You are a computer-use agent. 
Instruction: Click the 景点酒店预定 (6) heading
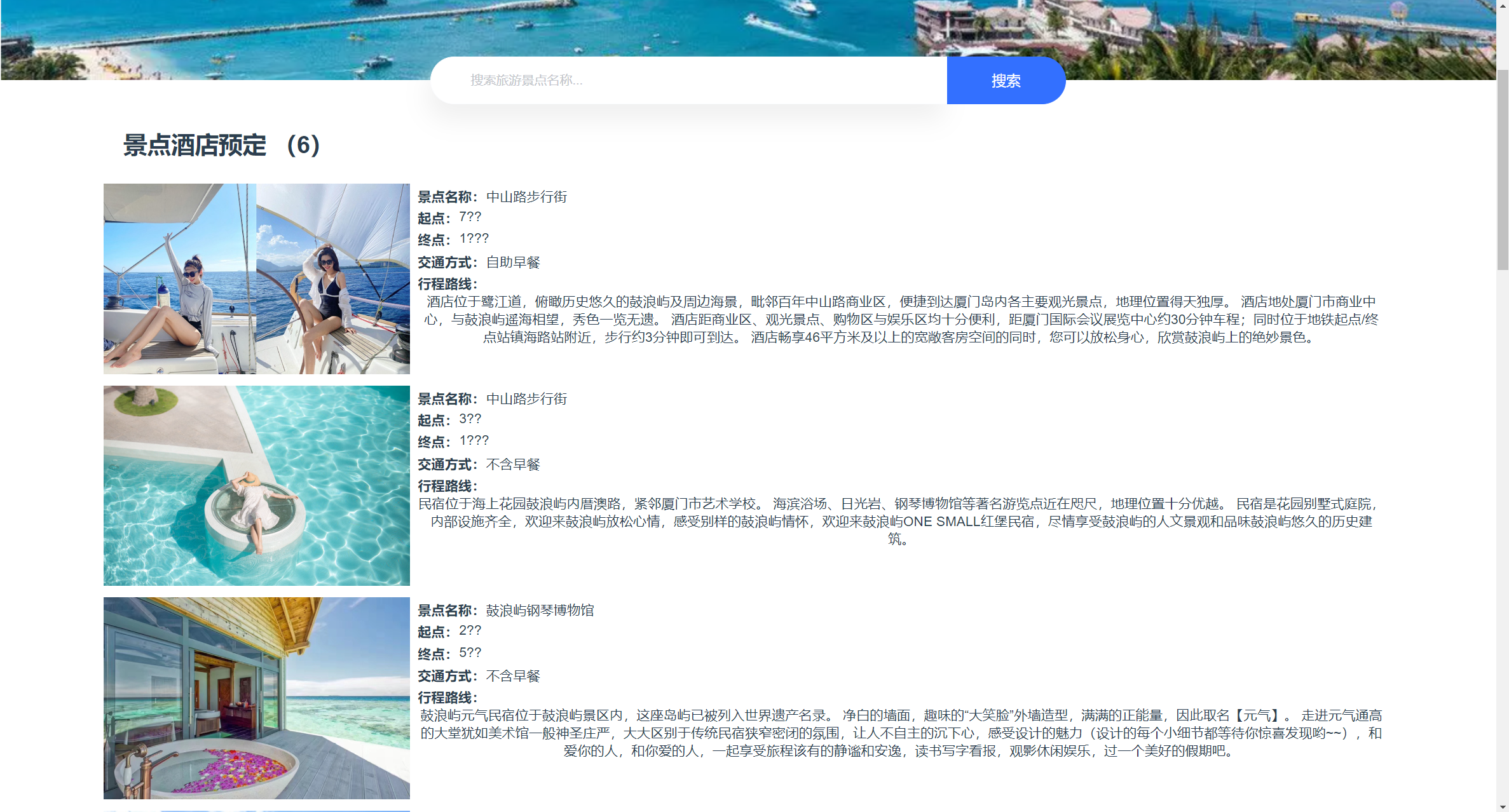[221, 145]
